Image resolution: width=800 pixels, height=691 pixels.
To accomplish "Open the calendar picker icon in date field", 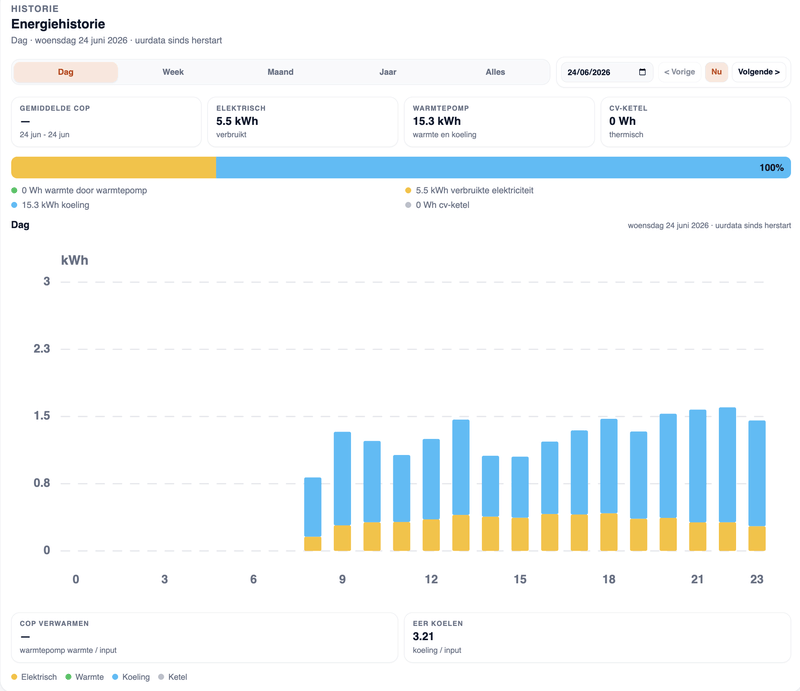I will click(x=642, y=72).
